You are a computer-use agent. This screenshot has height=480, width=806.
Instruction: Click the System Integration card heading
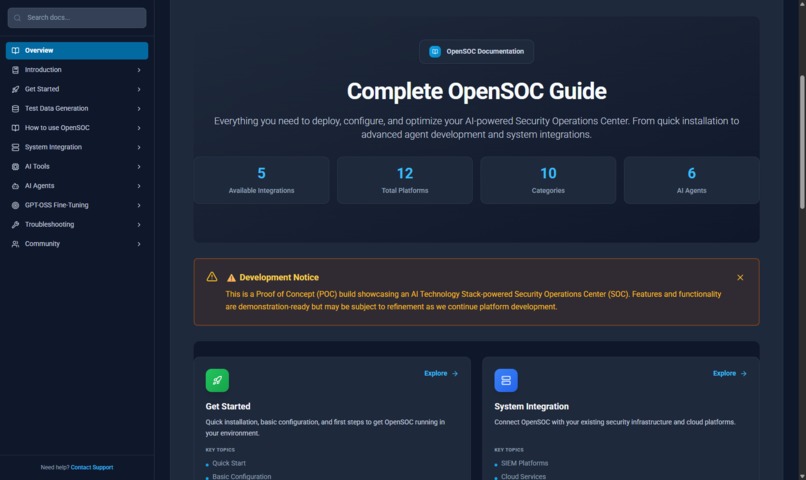[x=532, y=407]
